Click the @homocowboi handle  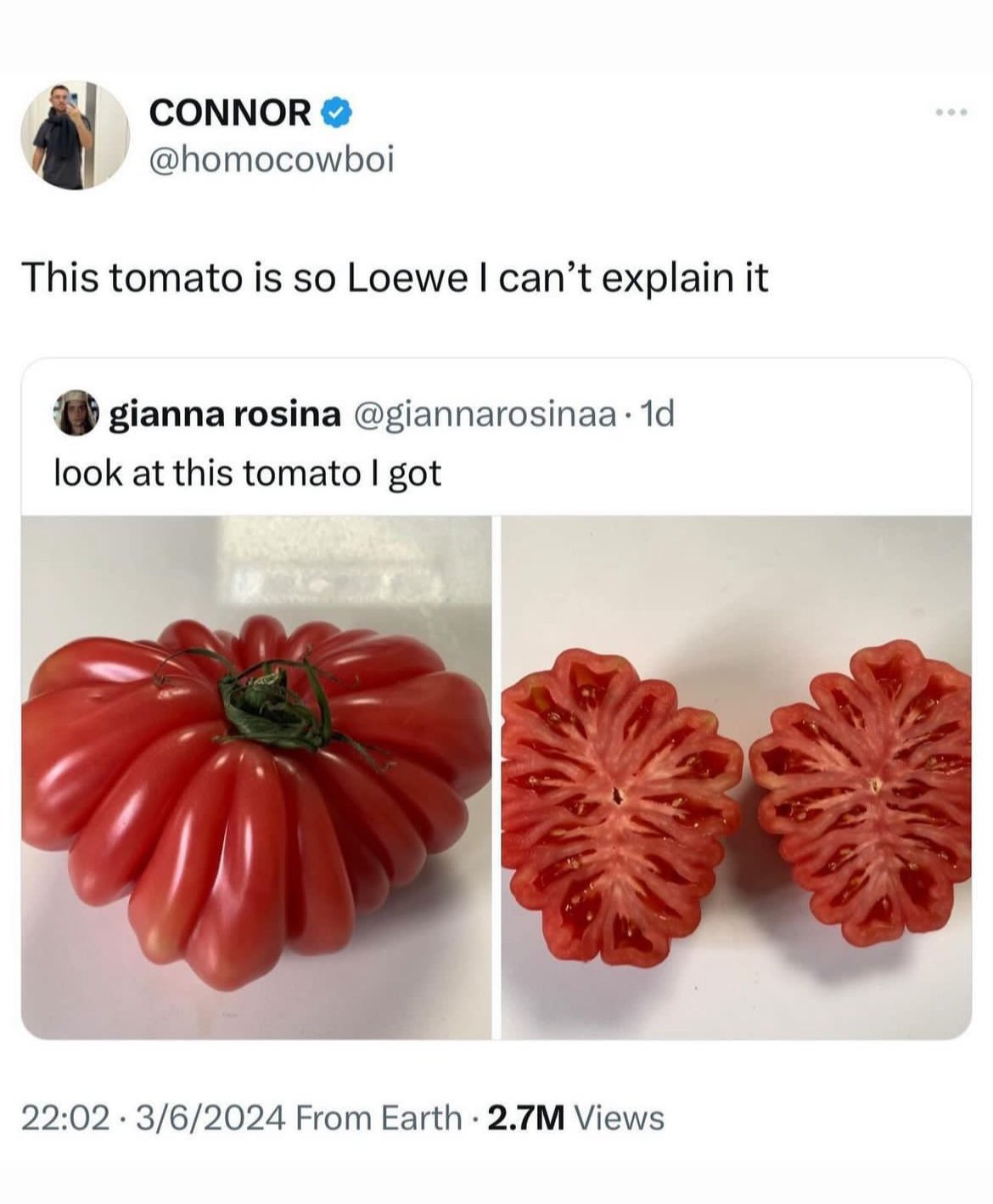click(x=272, y=157)
